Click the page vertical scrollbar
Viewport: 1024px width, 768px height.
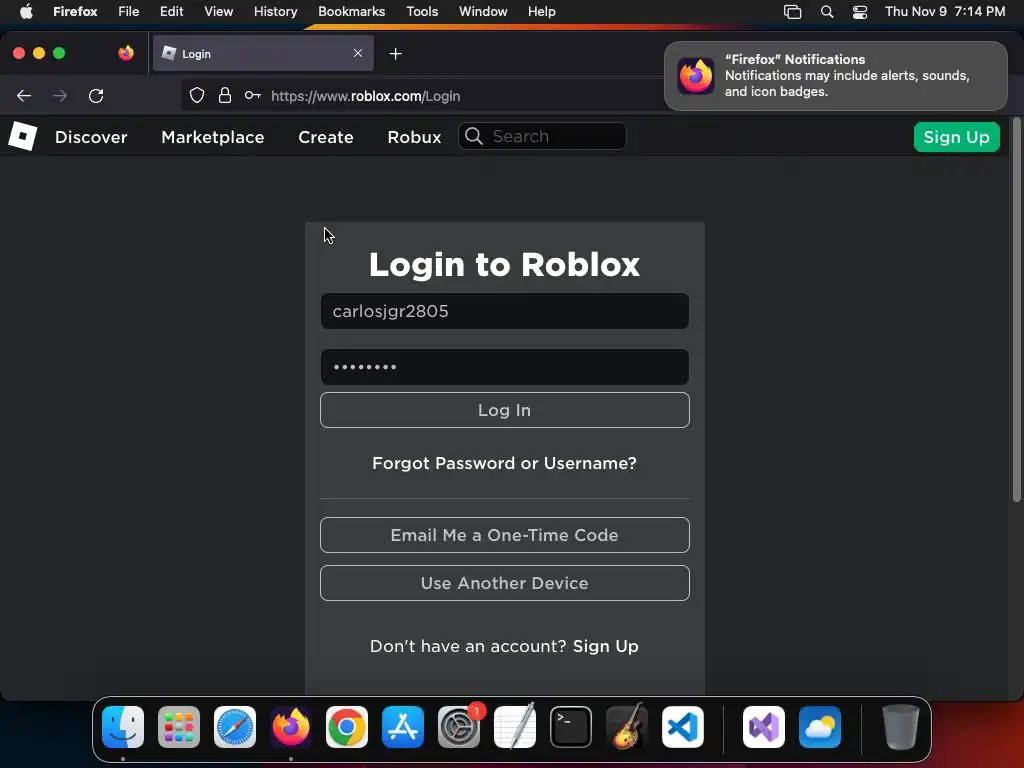[x=1016, y=310]
